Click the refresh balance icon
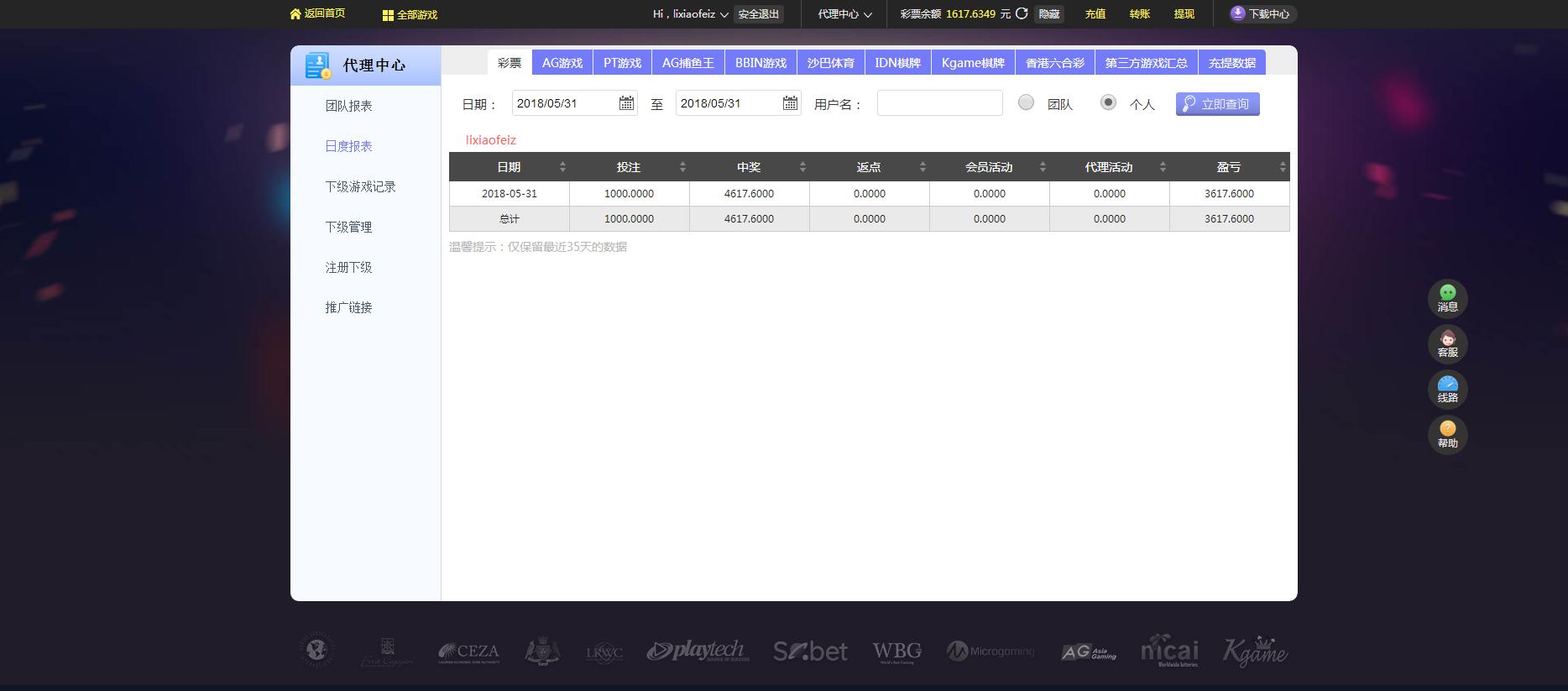 (x=1022, y=13)
